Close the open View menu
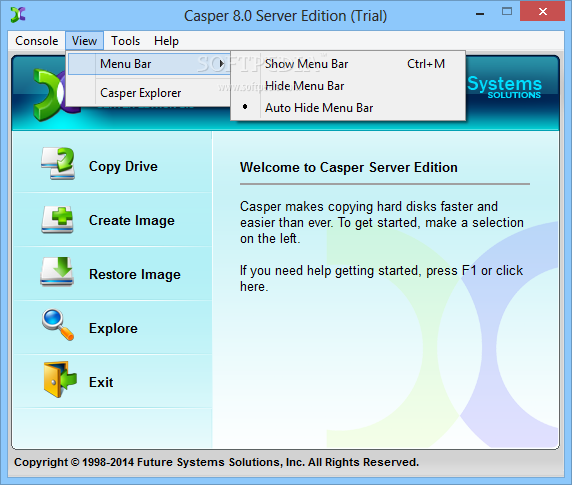Image resolution: width=572 pixels, height=485 pixels. pyautogui.click(x=84, y=41)
